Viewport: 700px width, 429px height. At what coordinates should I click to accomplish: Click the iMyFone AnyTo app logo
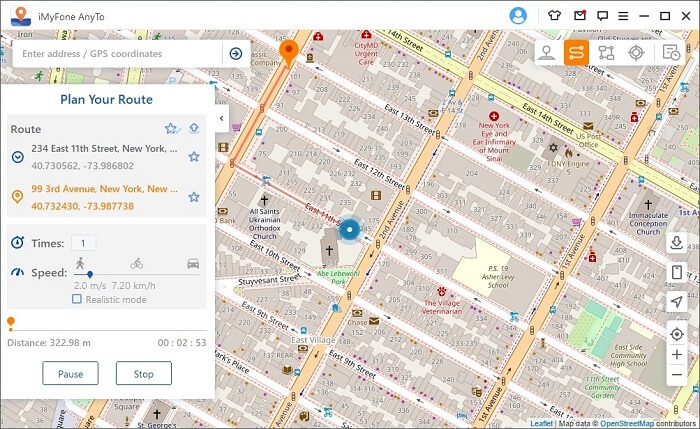(21, 16)
